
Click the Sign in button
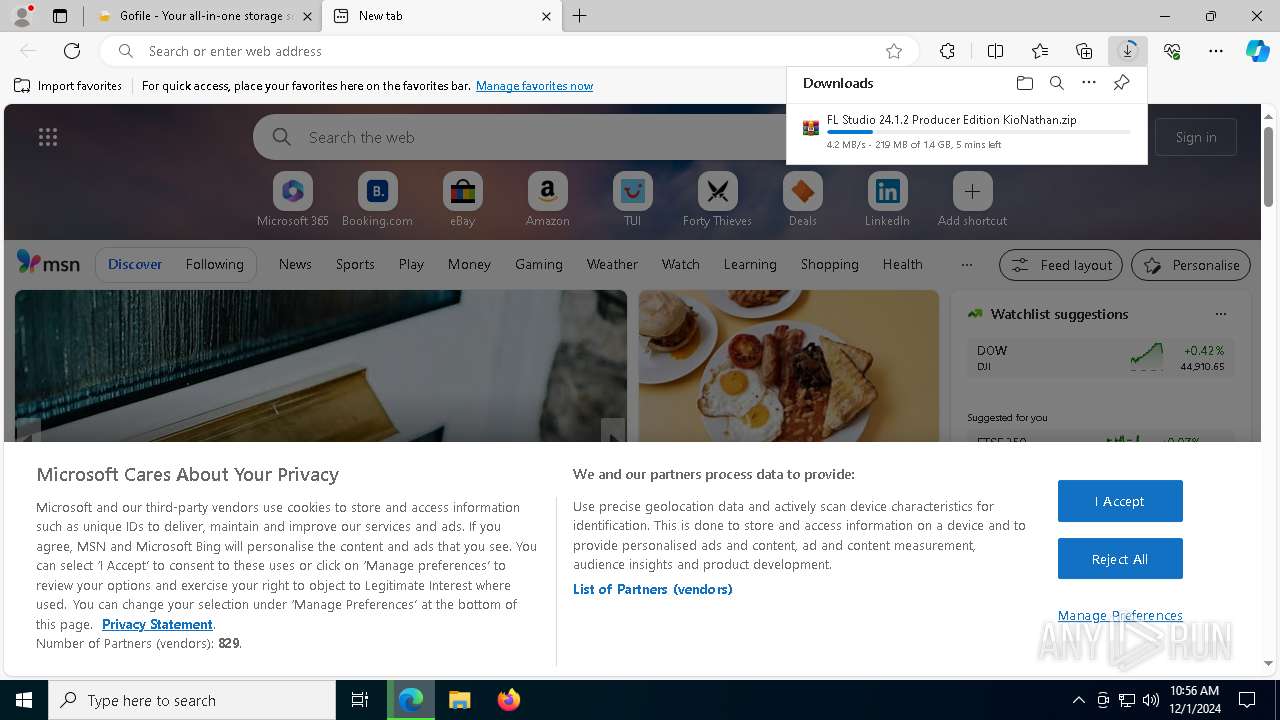tap(1196, 137)
